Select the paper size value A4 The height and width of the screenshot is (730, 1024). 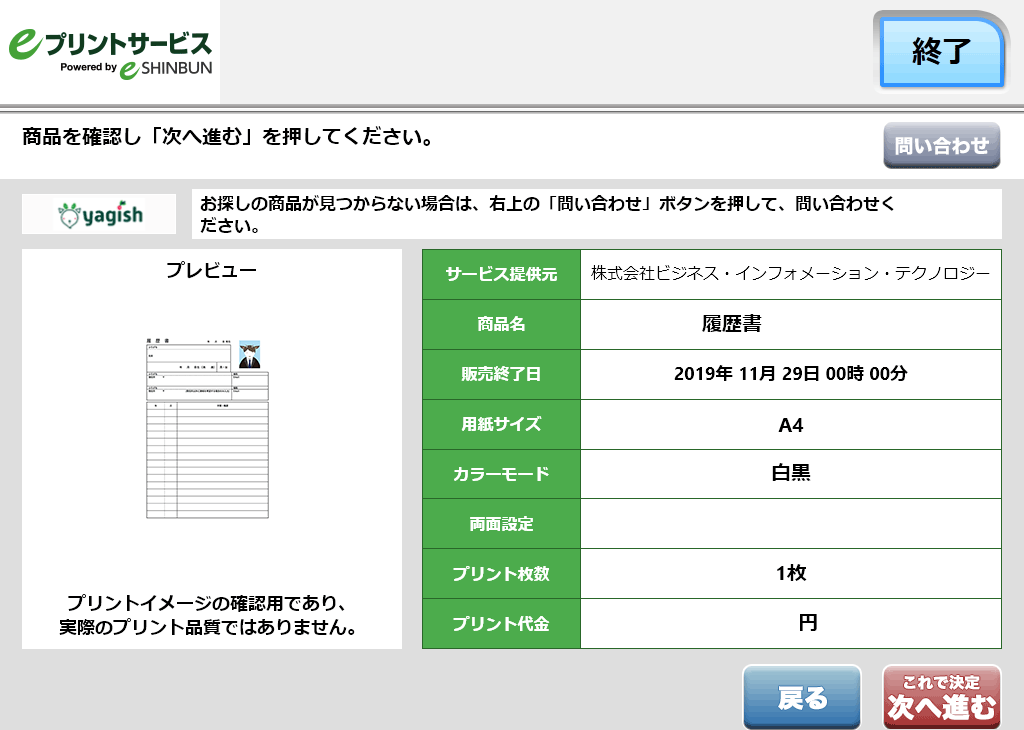pyautogui.click(x=790, y=425)
